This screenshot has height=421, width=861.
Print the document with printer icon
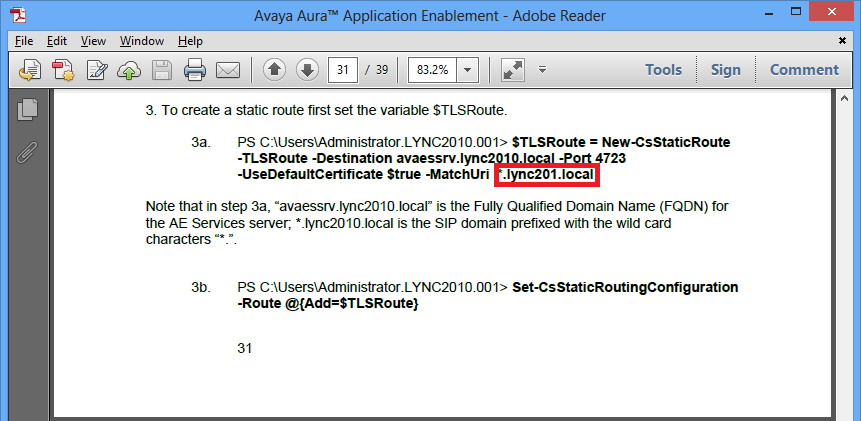pyautogui.click(x=195, y=70)
